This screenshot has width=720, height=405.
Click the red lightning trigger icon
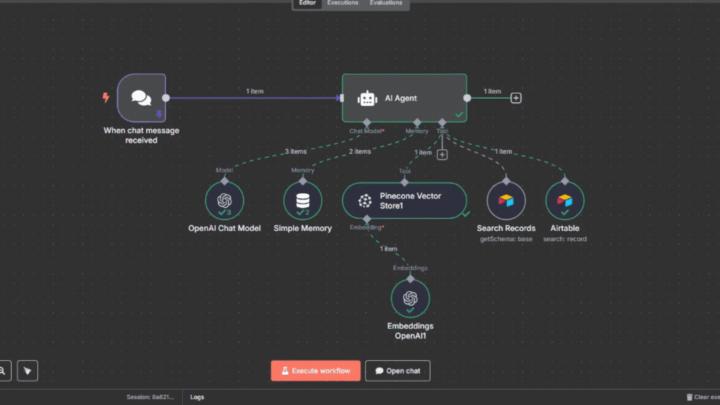[106, 97]
